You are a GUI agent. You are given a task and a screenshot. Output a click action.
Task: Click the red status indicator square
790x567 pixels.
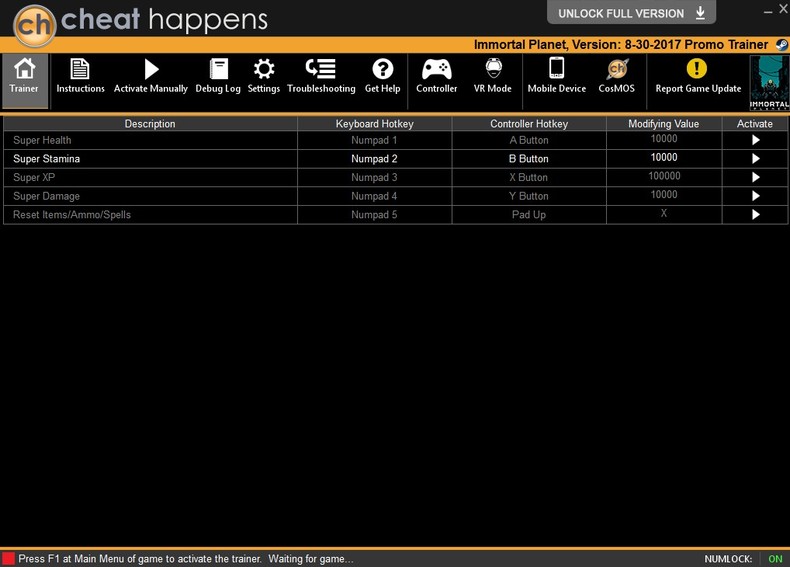pos(9,558)
